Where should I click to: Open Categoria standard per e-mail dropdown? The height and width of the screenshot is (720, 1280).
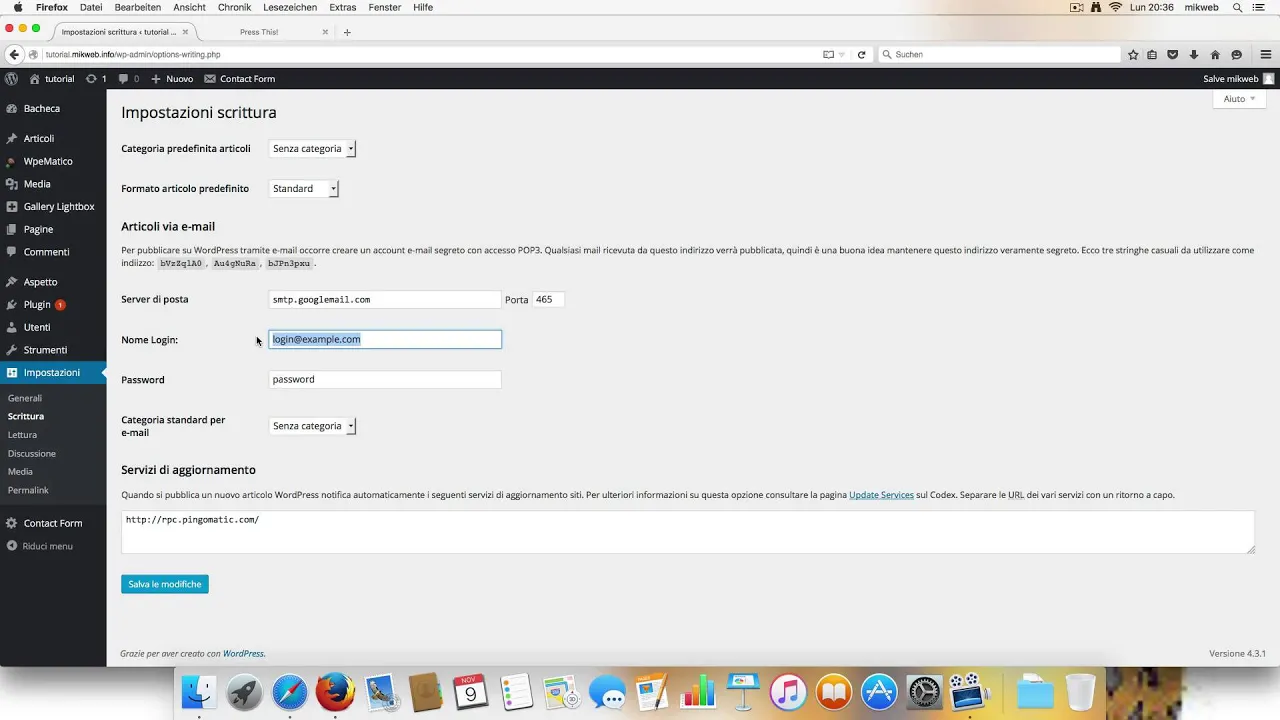click(x=312, y=426)
